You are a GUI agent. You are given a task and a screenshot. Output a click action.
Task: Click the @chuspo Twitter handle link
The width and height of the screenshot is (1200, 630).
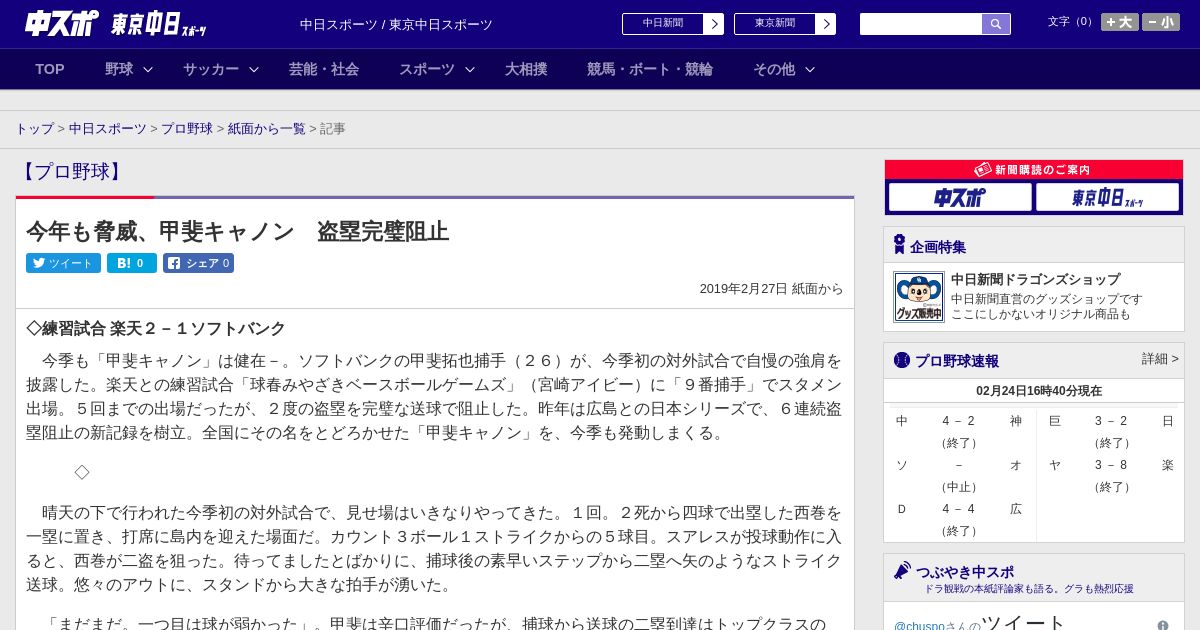919,626
